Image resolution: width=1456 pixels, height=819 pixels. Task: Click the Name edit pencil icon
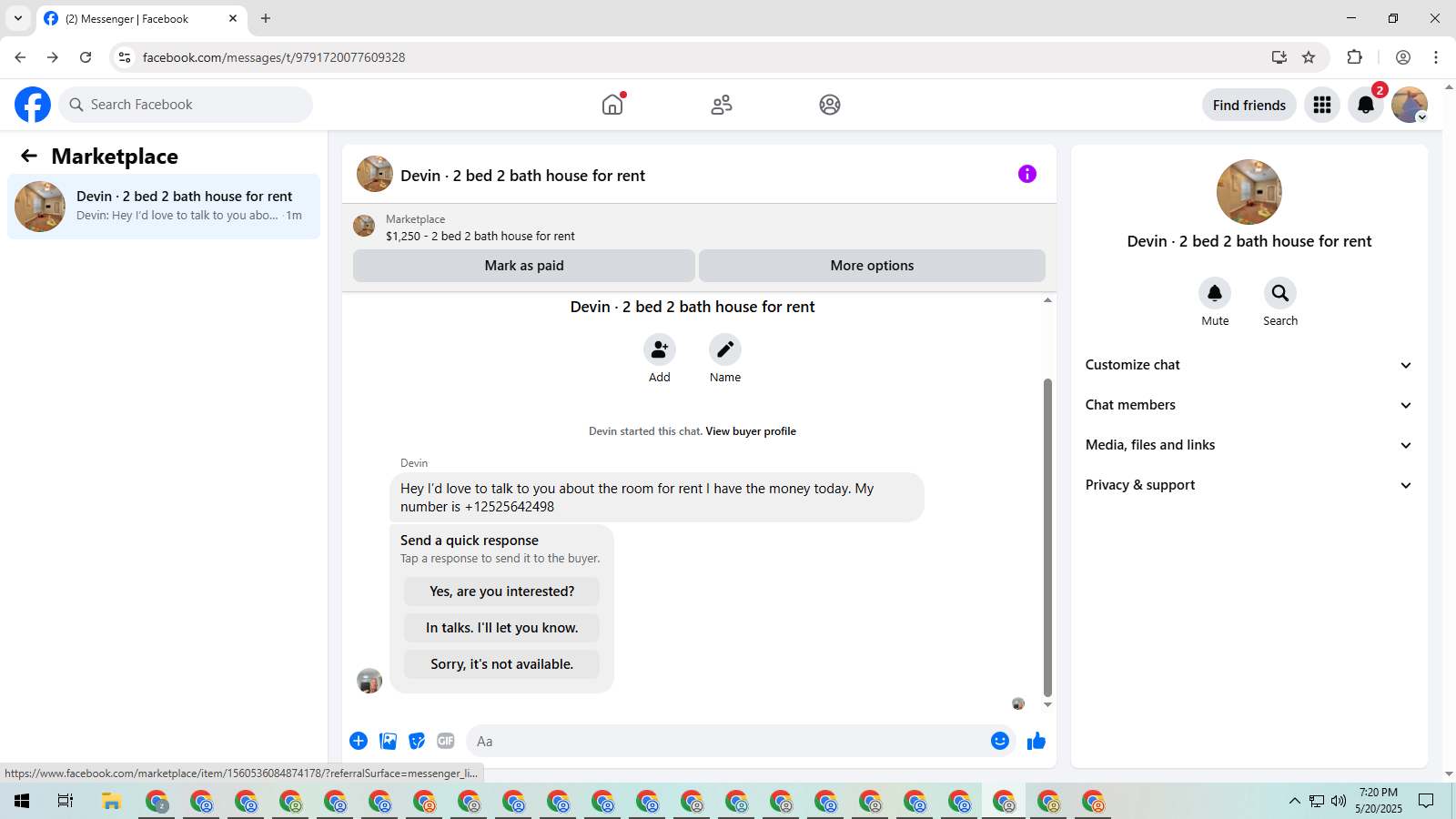[725, 349]
